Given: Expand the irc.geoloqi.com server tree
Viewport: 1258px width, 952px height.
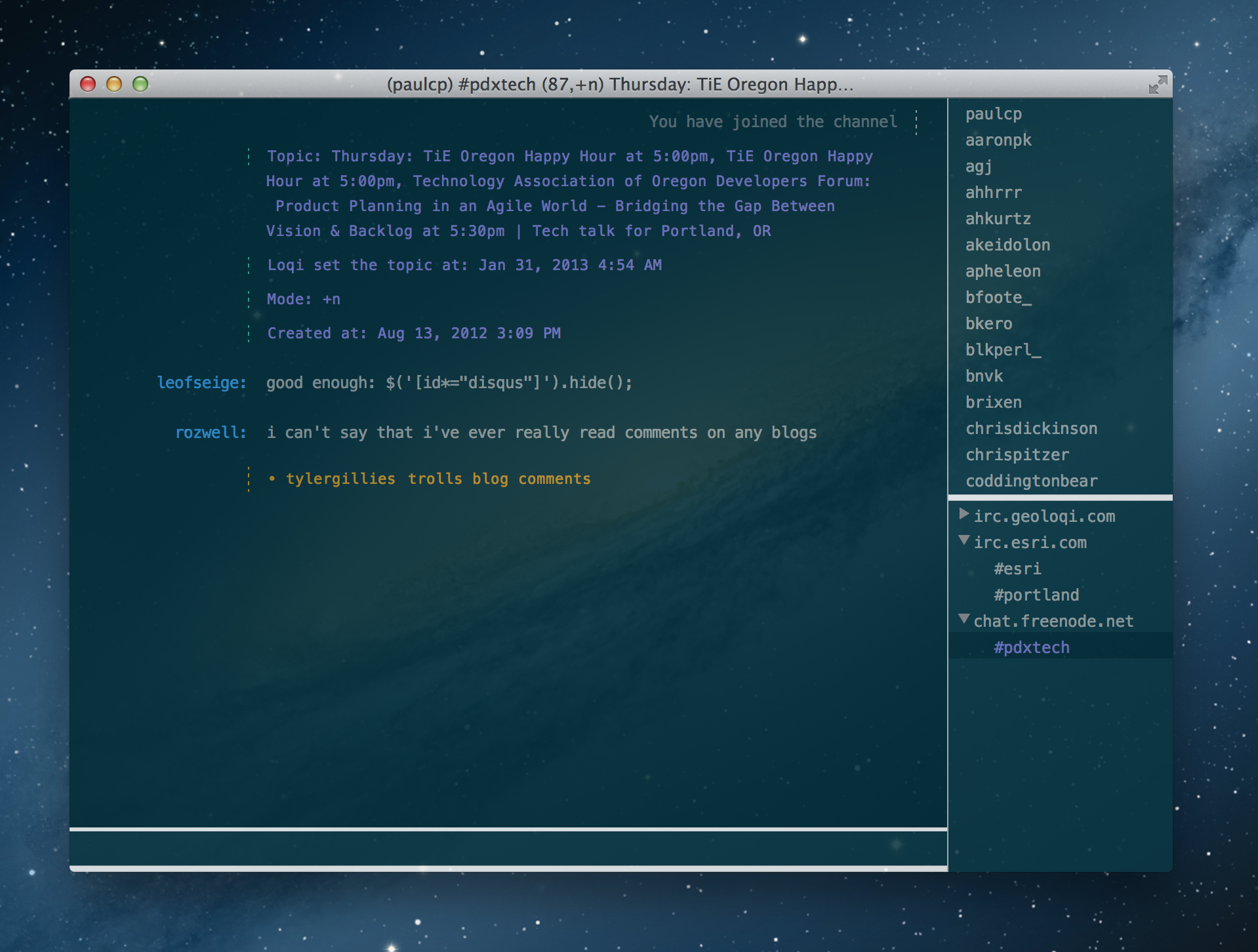Looking at the screenshot, I should coord(964,514).
